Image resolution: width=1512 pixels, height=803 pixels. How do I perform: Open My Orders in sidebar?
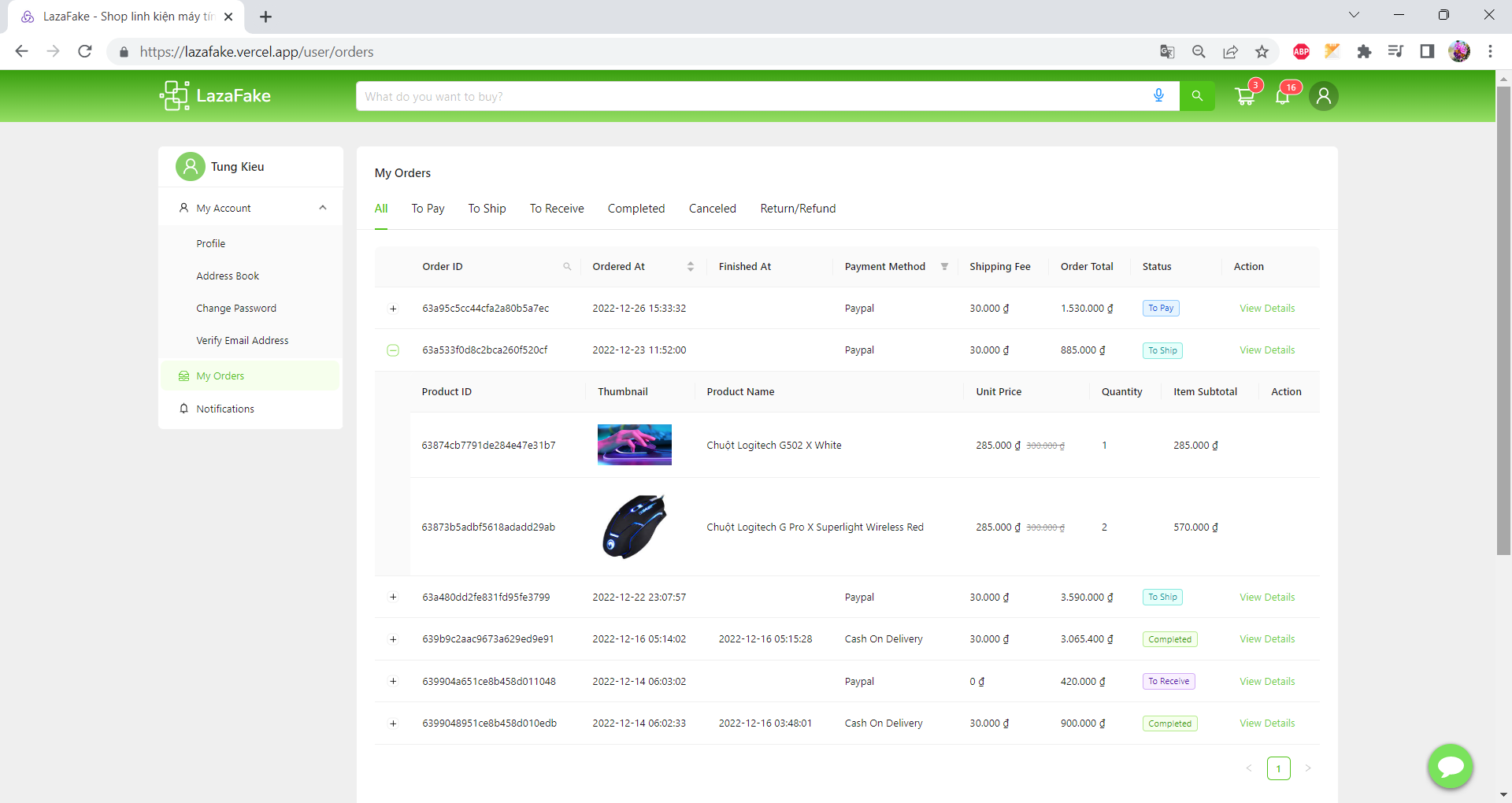click(x=250, y=376)
